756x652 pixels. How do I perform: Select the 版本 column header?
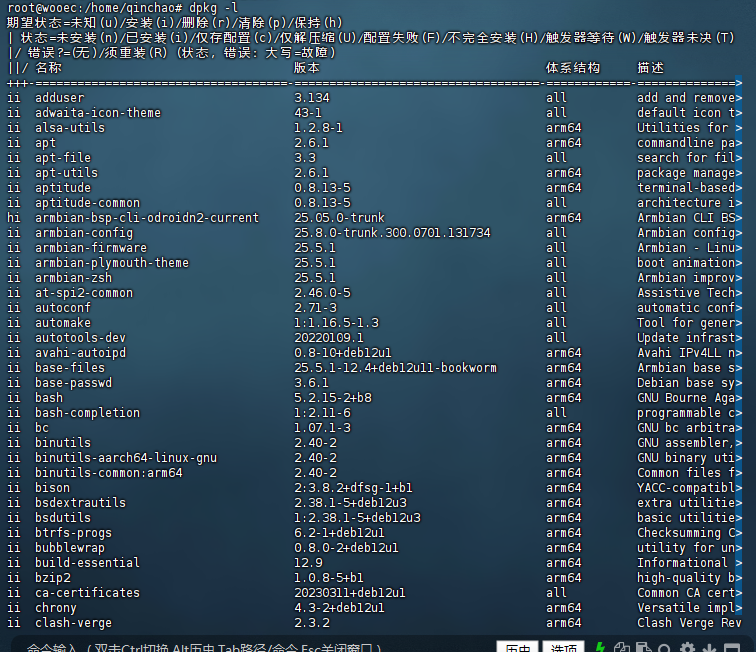coord(307,68)
